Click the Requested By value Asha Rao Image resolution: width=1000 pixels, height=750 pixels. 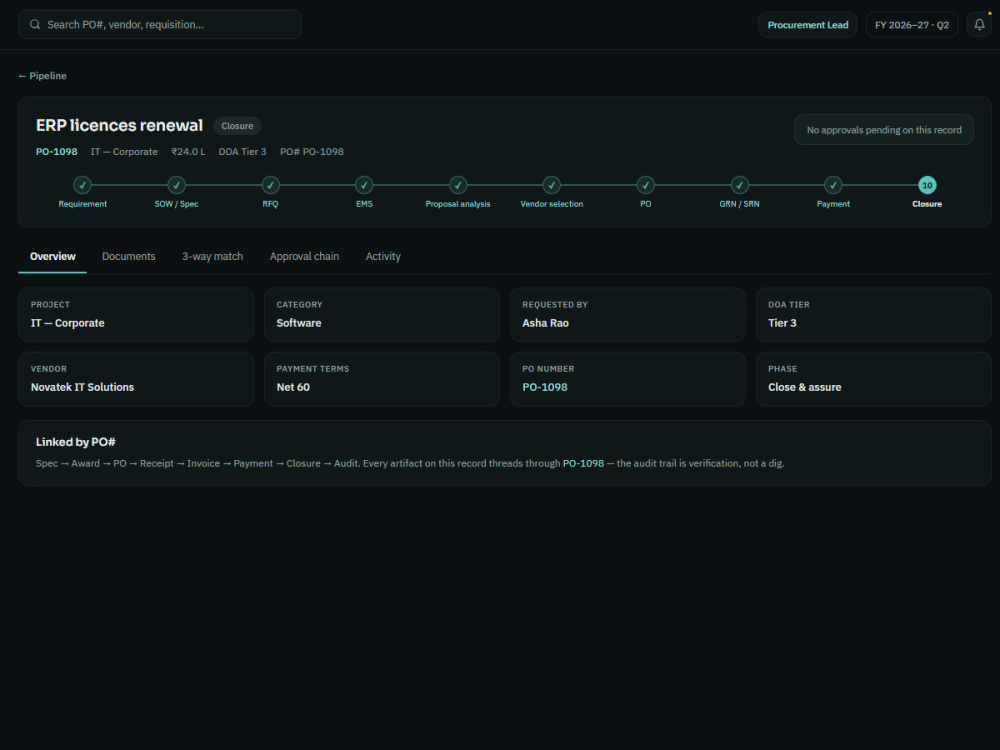(x=545, y=323)
